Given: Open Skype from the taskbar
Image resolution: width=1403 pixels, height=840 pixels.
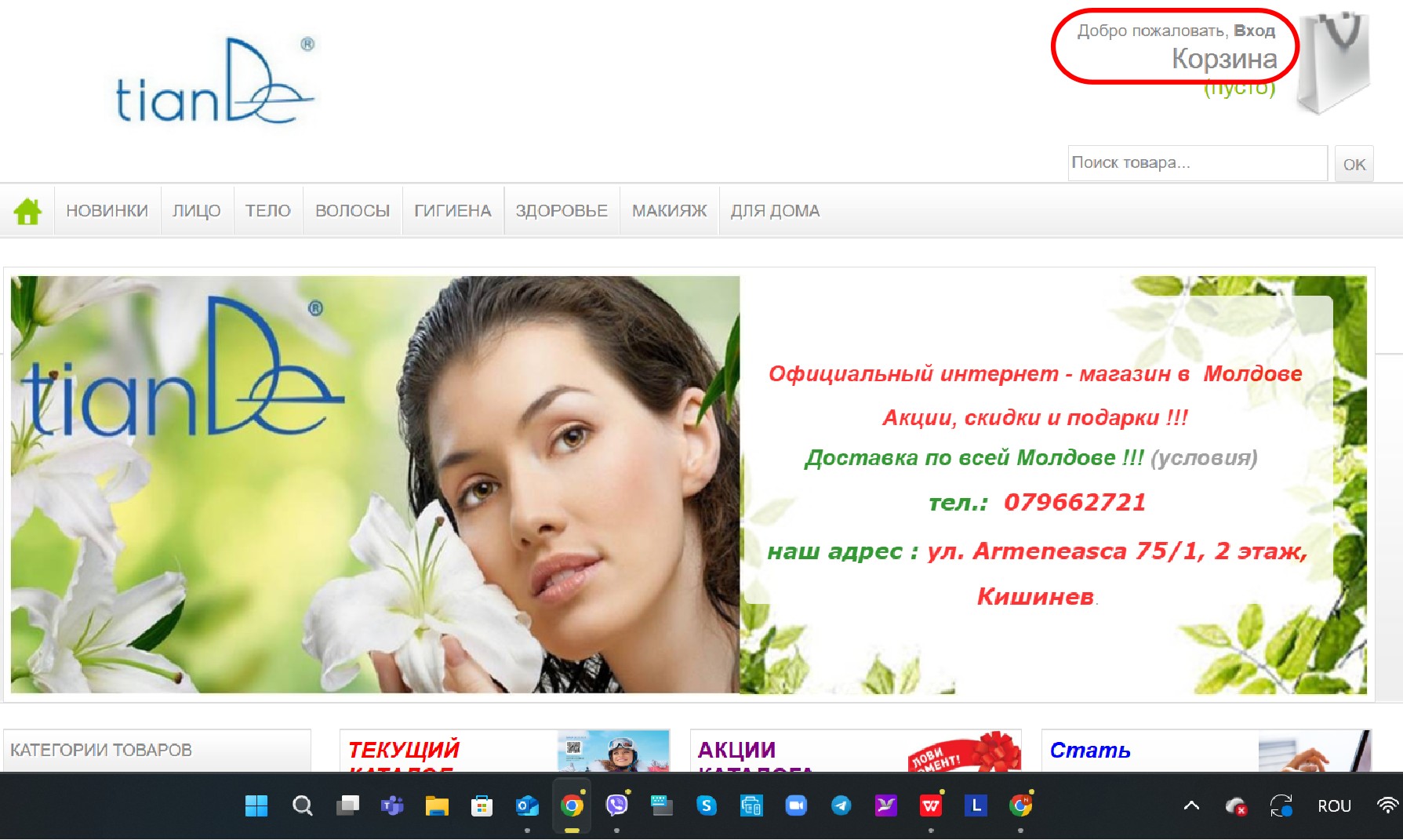Looking at the screenshot, I should pos(707,805).
